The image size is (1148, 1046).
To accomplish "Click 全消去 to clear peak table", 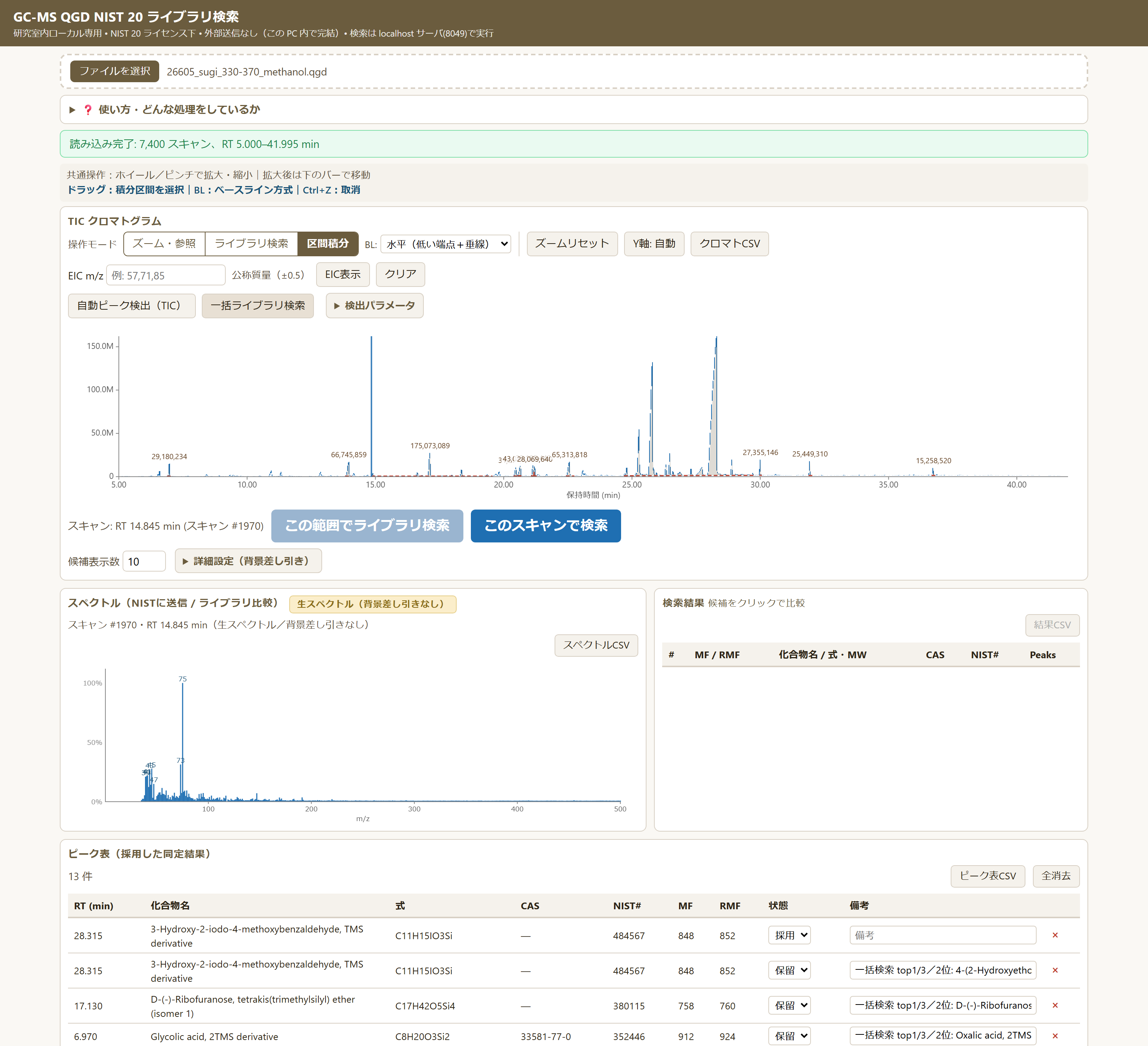I will tap(1056, 876).
